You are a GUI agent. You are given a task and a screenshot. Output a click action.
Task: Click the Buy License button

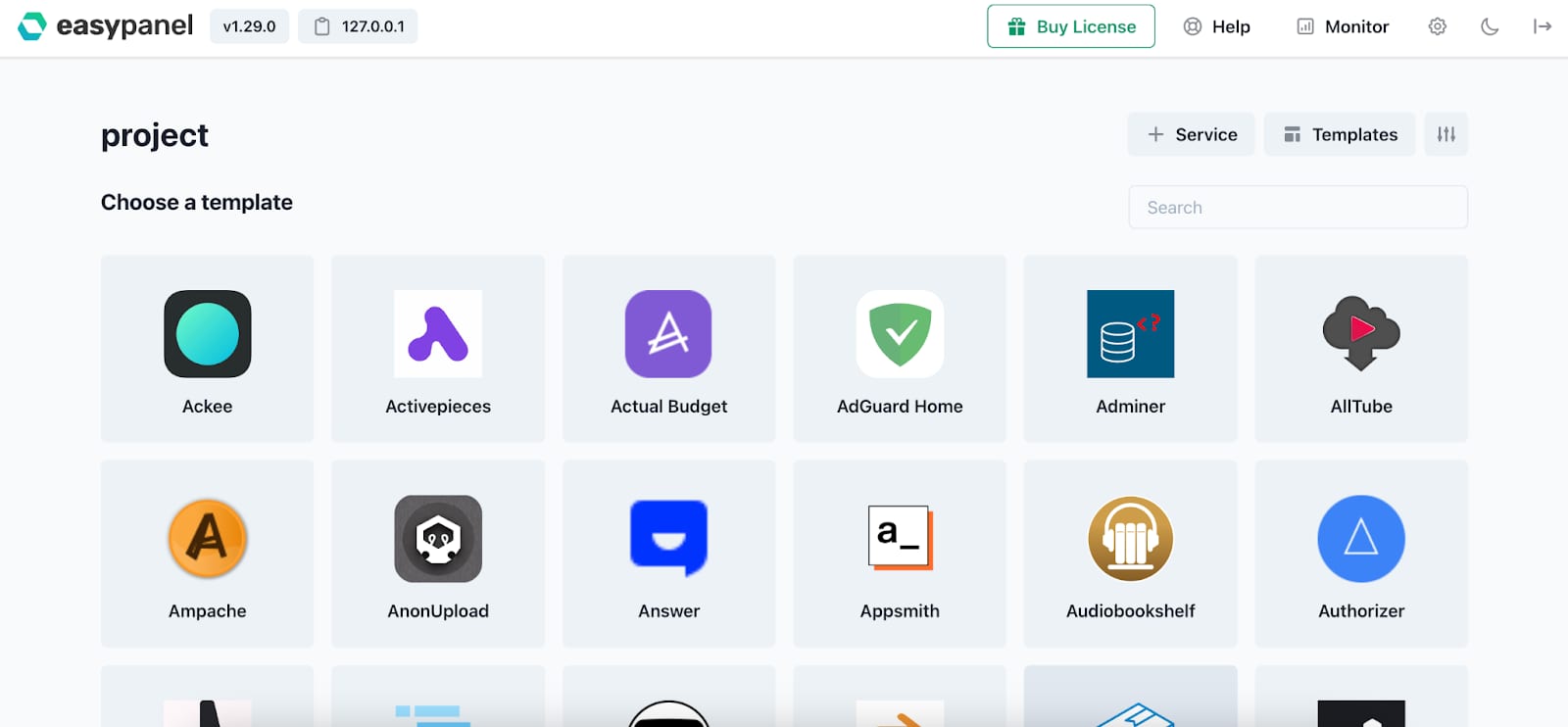(x=1070, y=26)
